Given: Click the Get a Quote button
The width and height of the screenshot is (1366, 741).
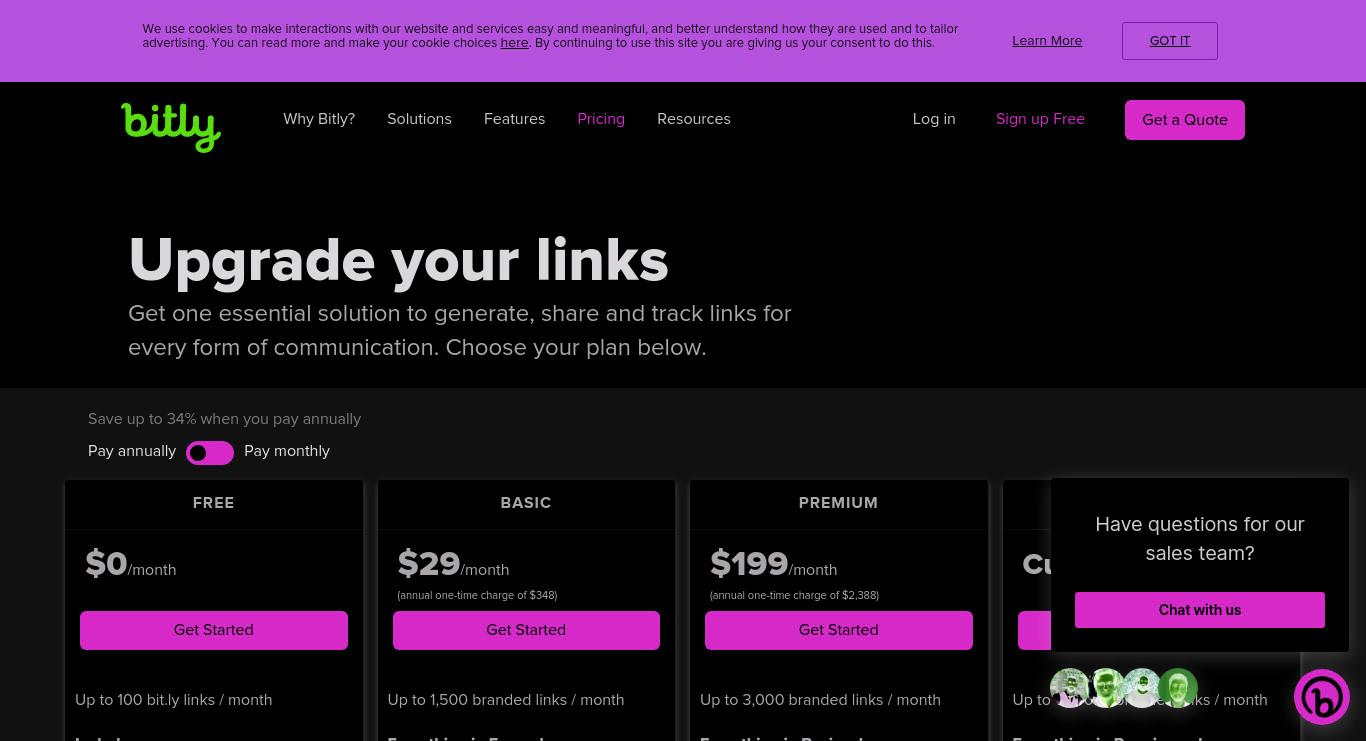Looking at the screenshot, I should point(1185,120).
